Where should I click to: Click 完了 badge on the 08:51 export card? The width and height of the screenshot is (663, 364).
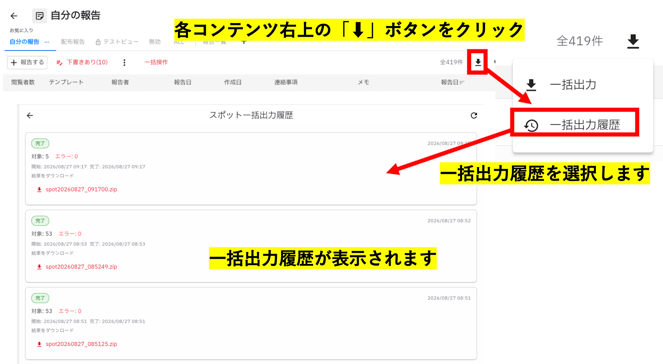point(40,298)
